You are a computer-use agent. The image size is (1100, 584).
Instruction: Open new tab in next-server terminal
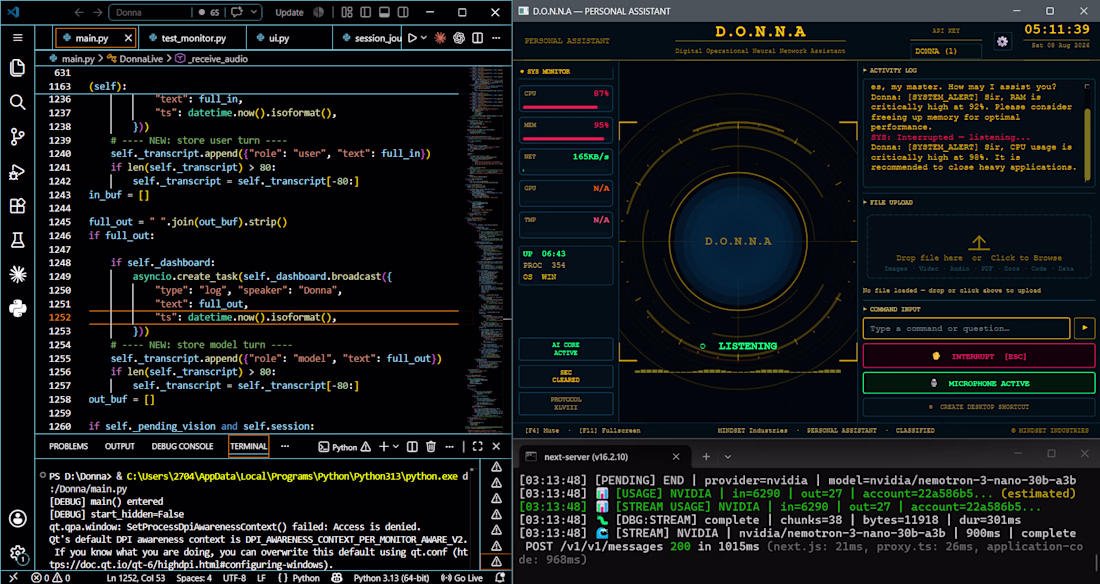pyautogui.click(x=706, y=456)
